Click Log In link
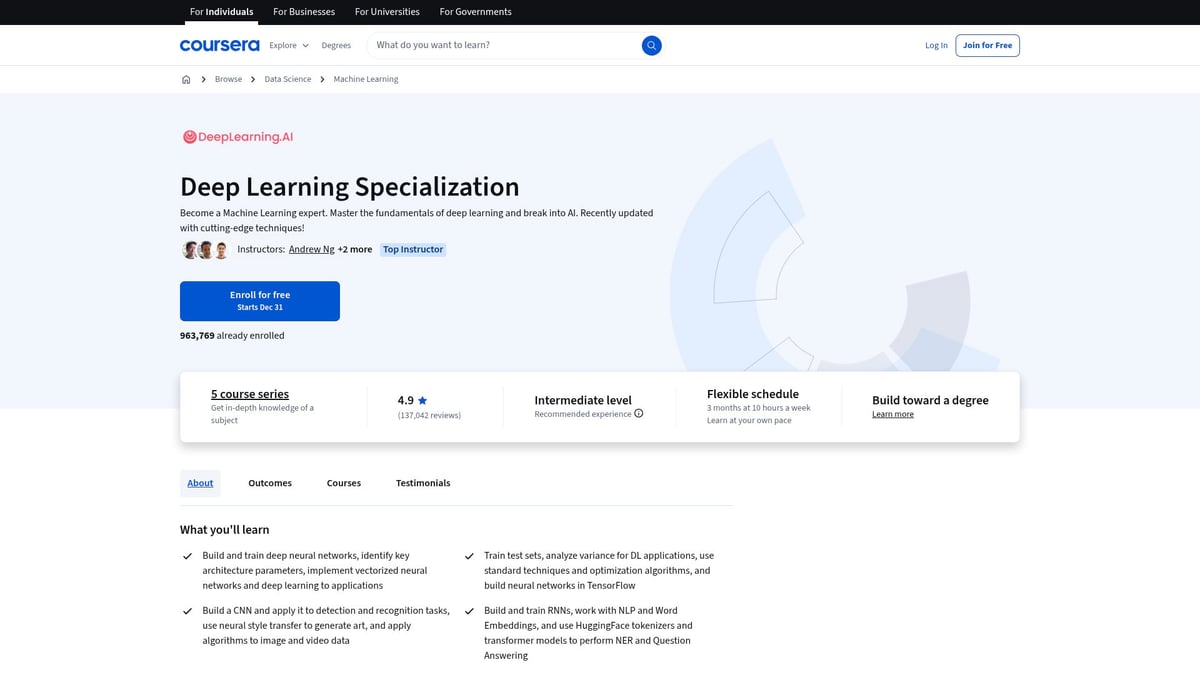This screenshot has height=675, width=1200. coord(936,45)
